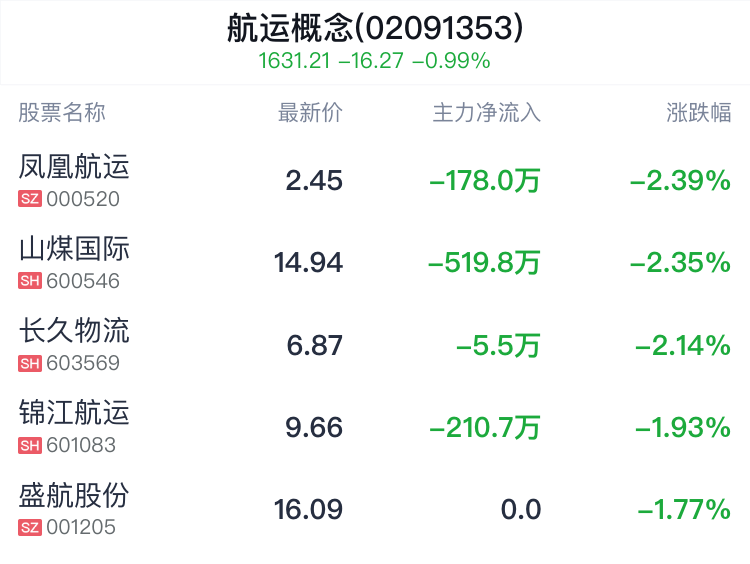Sort by the 最新价 column header
The height and width of the screenshot is (564, 750).
tap(310, 113)
